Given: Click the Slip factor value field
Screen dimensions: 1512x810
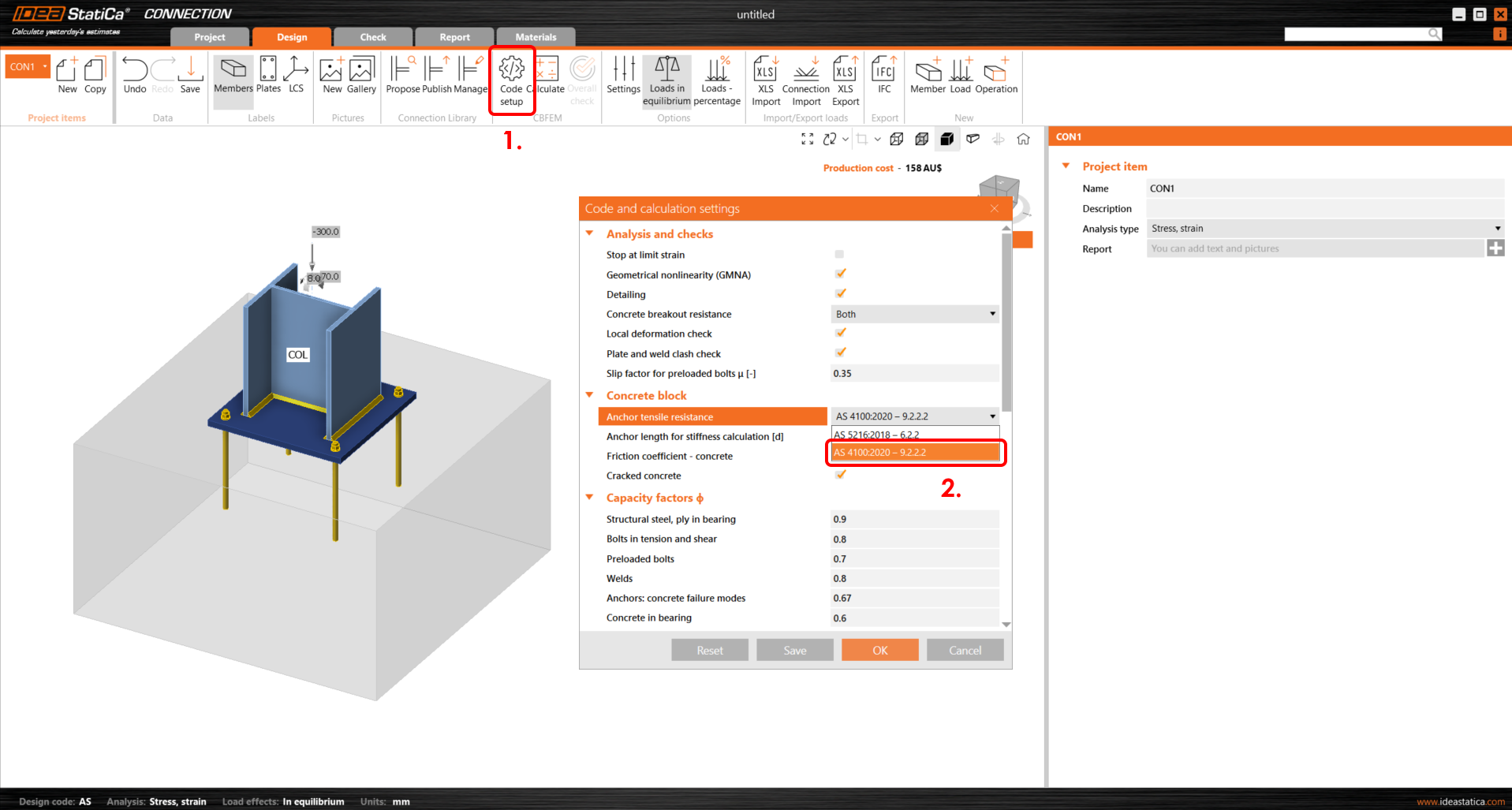Looking at the screenshot, I should [913, 374].
